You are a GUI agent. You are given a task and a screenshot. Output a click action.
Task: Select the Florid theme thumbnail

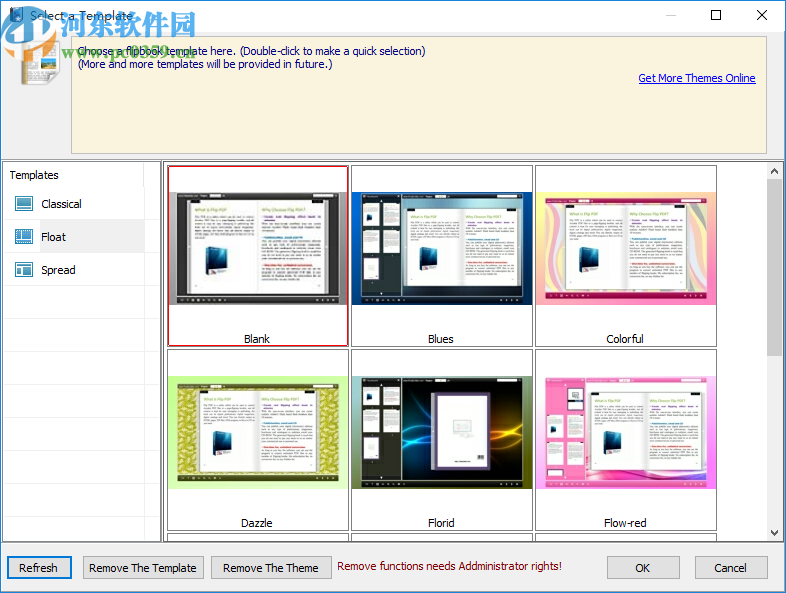coord(442,433)
